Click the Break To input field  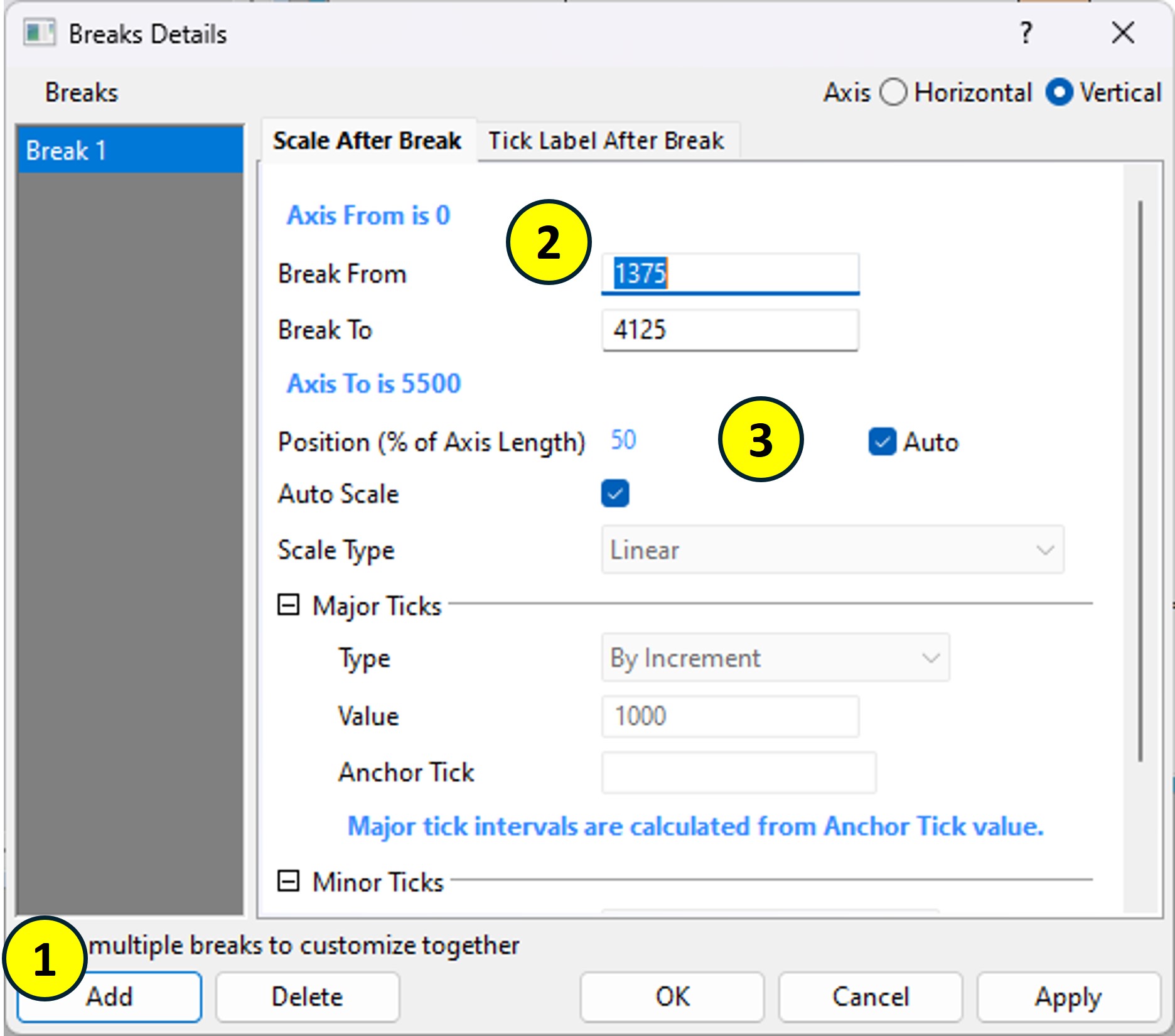pyautogui.click(x=730, y=330)
